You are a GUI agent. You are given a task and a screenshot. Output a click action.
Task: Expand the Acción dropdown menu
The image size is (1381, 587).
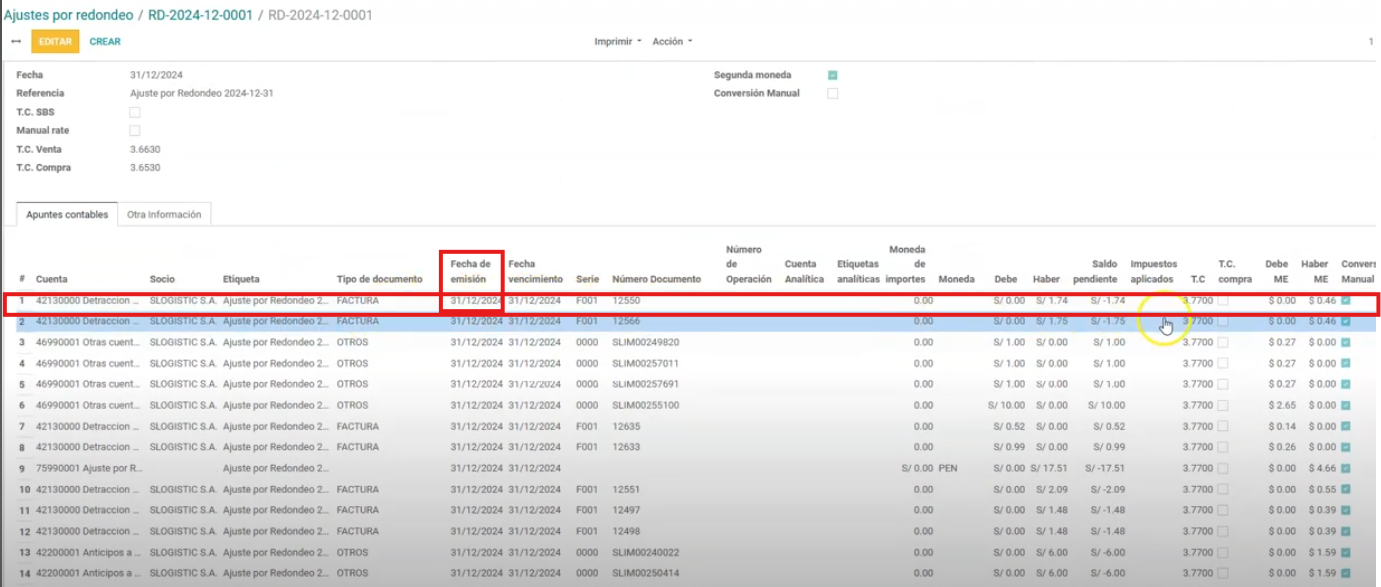click(x=672, y=42)
